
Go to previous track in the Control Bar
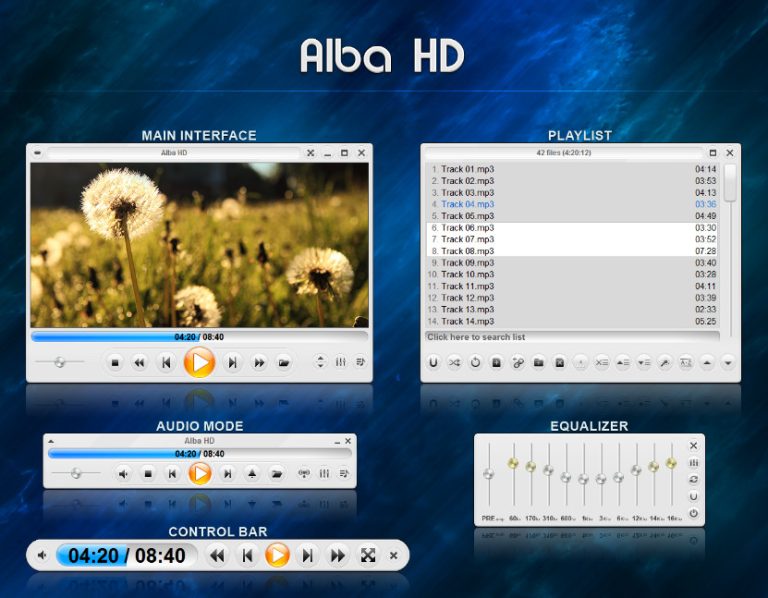tap(247, 555)
